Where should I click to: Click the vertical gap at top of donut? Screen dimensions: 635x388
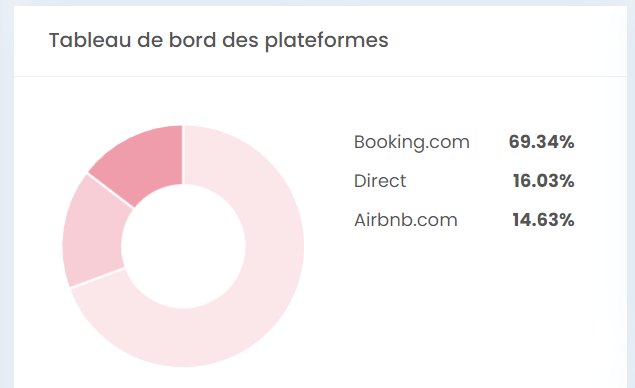click(183, 155)
